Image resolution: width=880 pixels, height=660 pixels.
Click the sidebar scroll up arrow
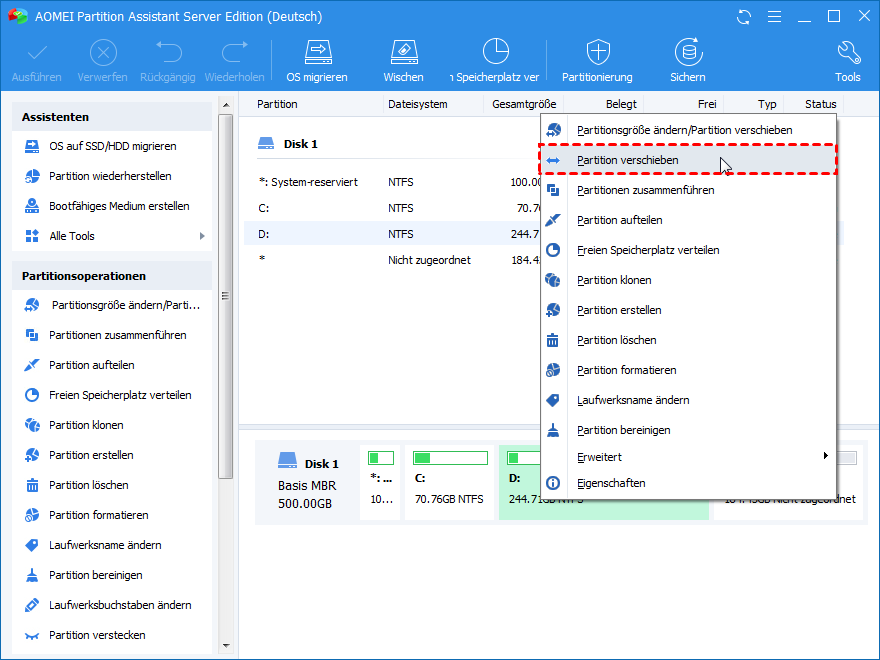point(226,105)
